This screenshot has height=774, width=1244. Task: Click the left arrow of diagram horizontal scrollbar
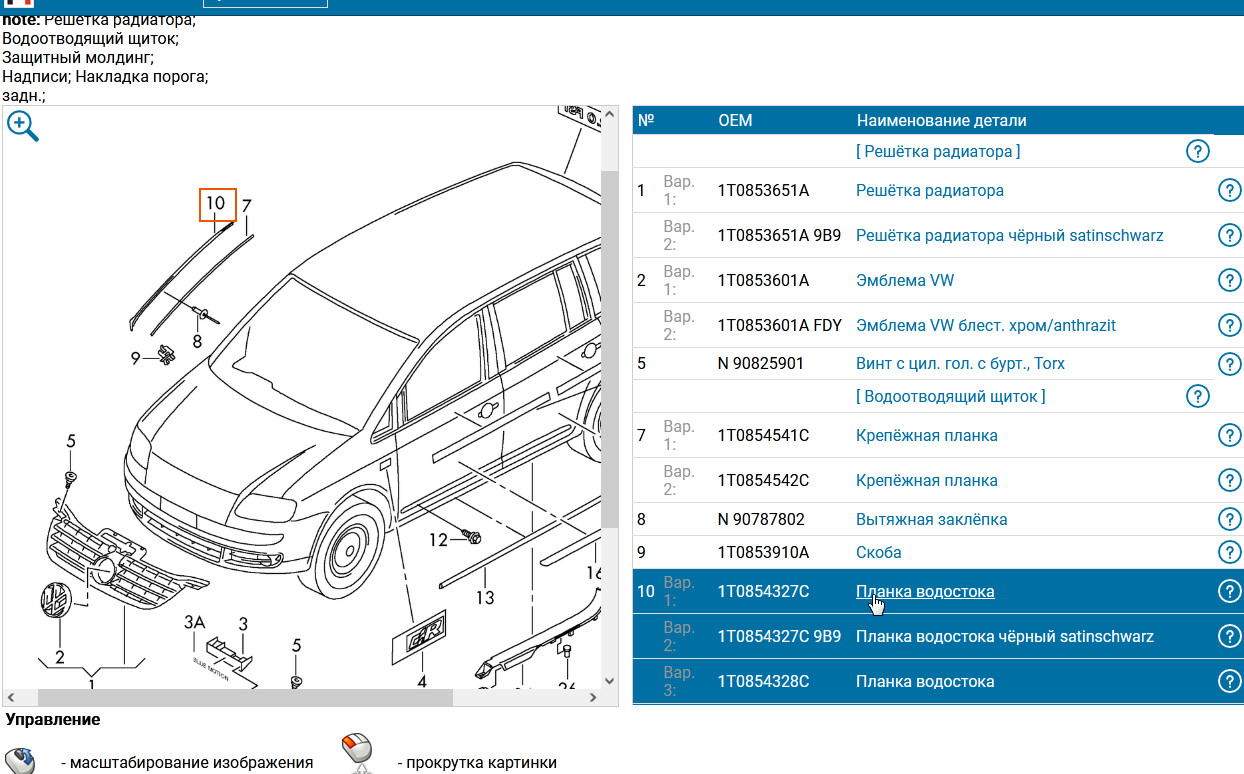tap(11, 697)
